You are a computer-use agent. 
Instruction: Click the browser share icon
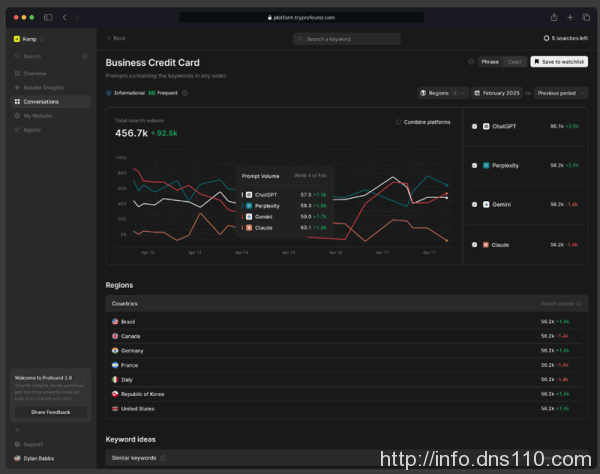point(553,17)
